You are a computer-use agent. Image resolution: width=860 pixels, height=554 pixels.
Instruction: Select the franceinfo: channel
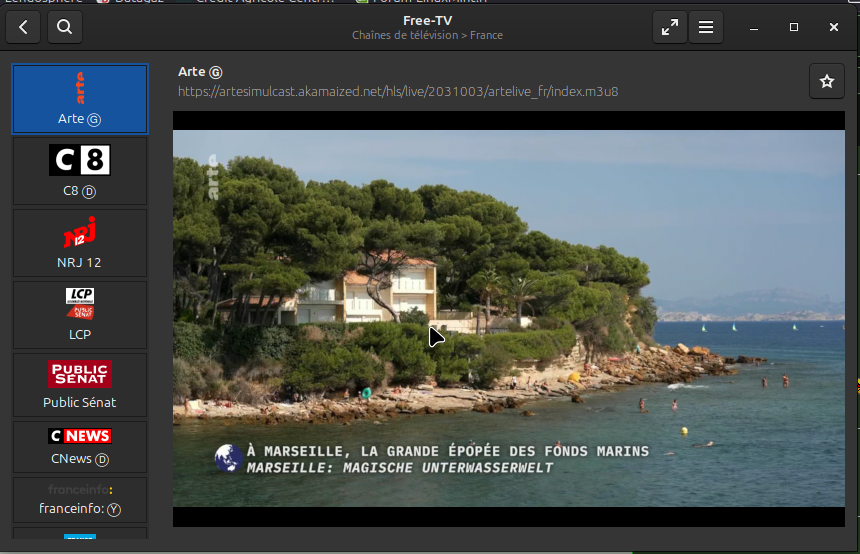click(80, 500)
